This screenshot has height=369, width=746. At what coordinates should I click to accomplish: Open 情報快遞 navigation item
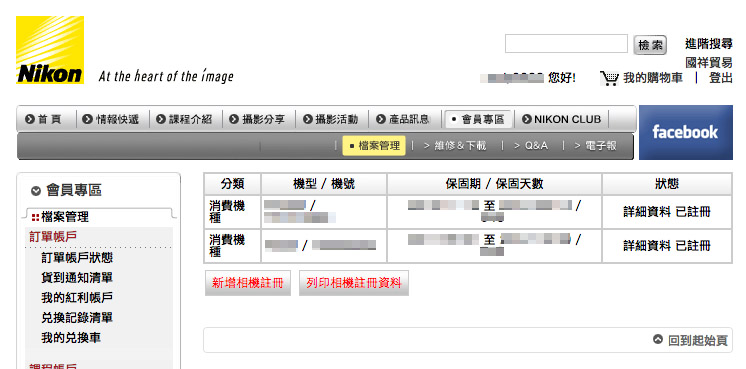[x=117, y=119]
